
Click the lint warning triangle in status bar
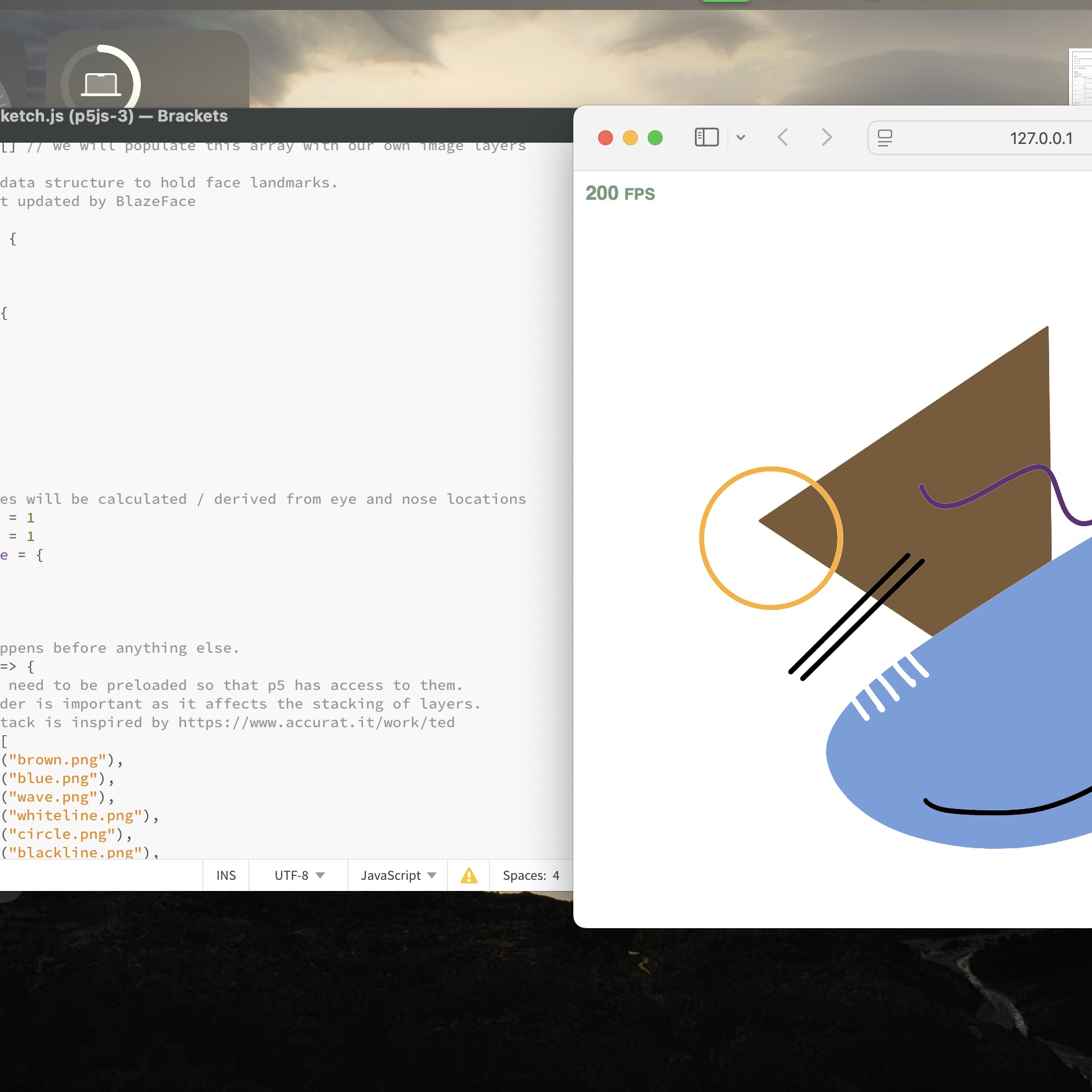click(468, 875)
